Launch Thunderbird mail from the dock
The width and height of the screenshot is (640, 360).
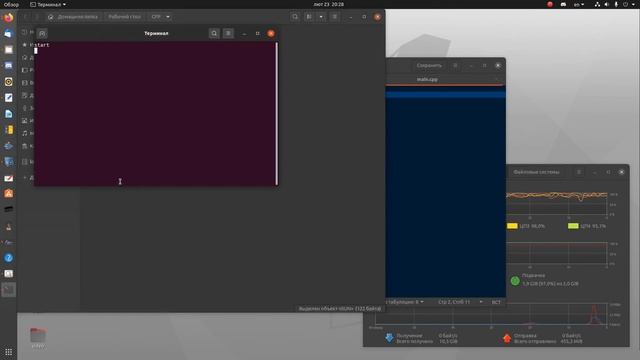point(8,33)
